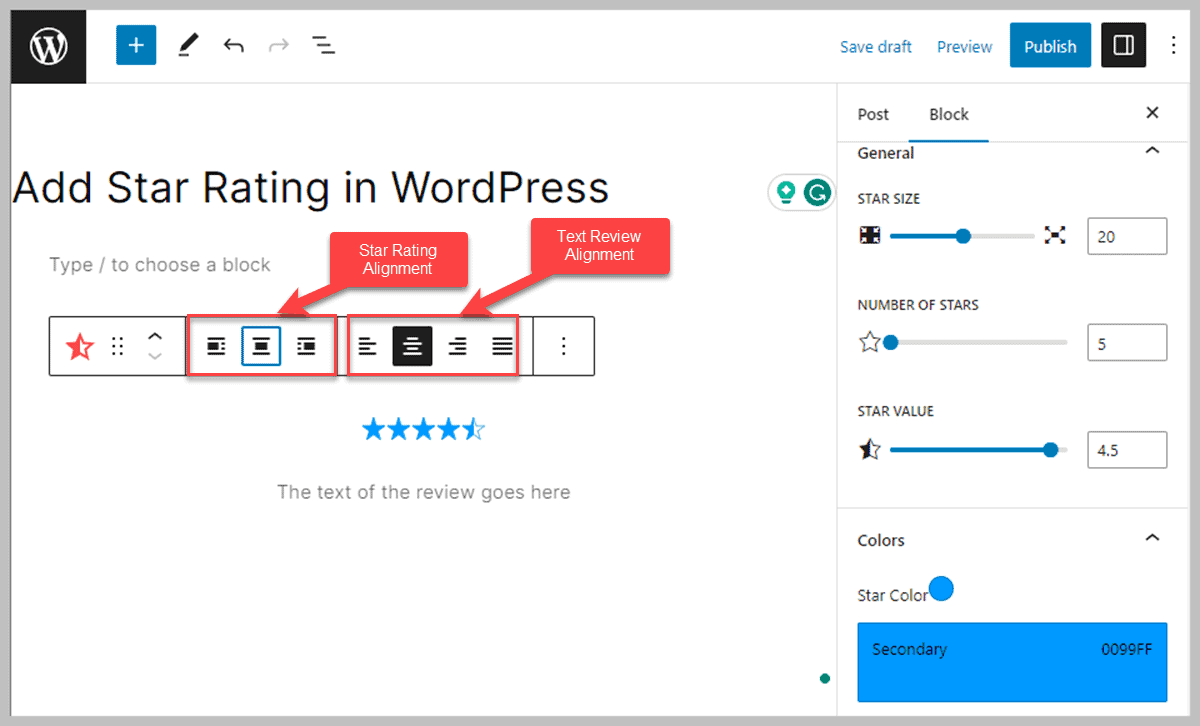Select left text review alignment
This screenshot has width=1200, height=726.
pyautogui.click(x=367, y=345)
